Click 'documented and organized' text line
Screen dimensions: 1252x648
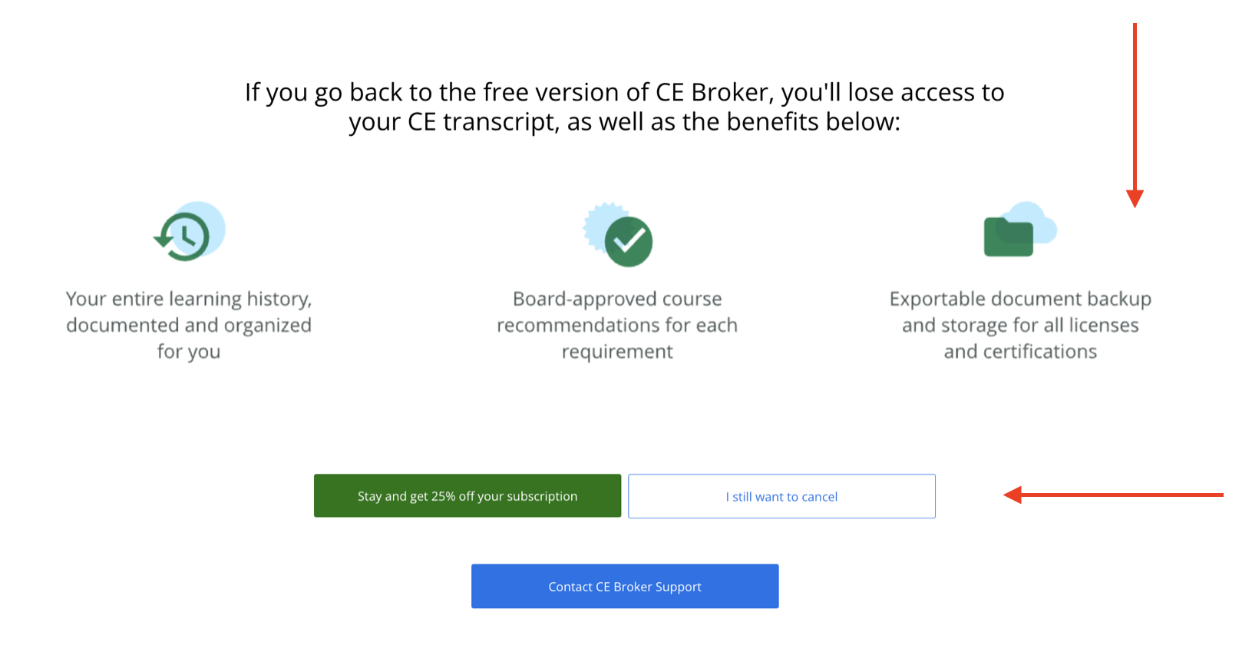click(189, 325)
